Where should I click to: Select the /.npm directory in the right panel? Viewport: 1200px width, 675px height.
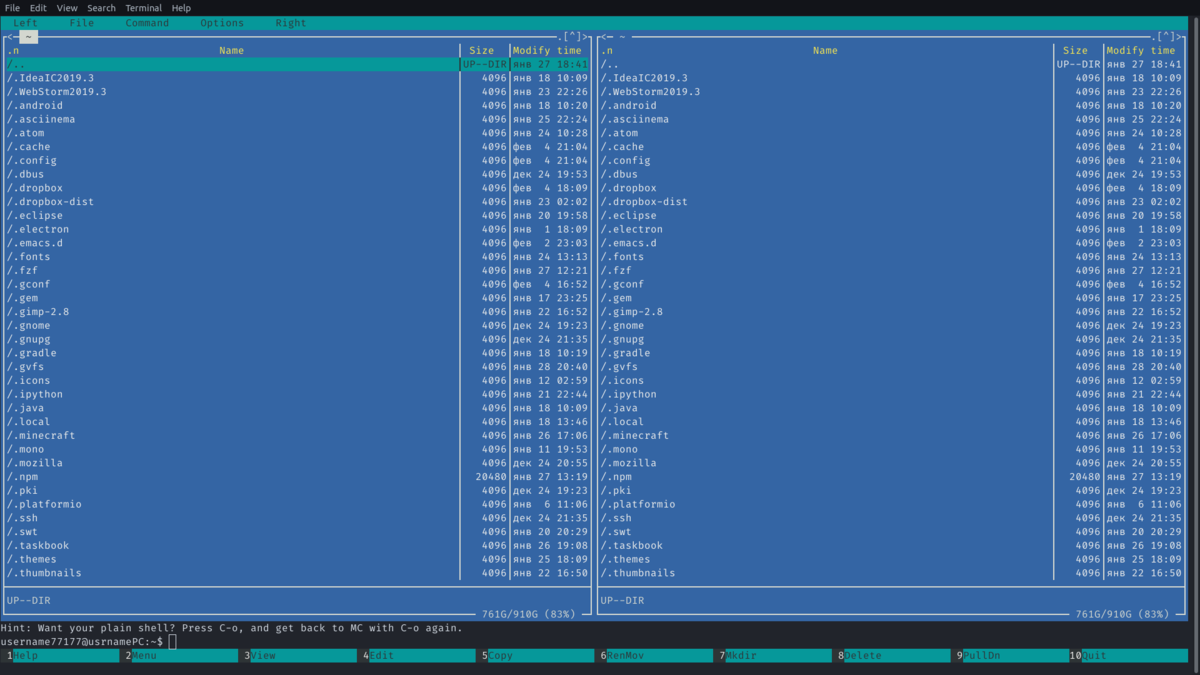(x=890, y=477)
